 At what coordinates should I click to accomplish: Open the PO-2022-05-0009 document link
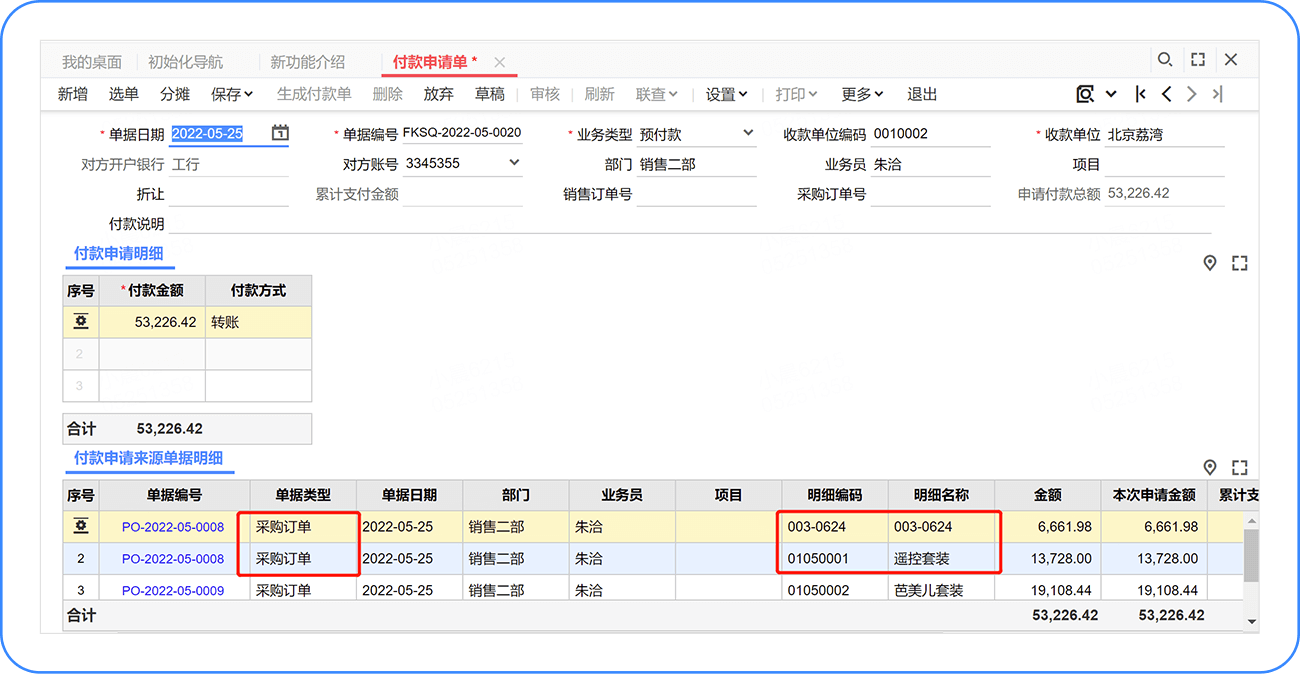(173, 590)
